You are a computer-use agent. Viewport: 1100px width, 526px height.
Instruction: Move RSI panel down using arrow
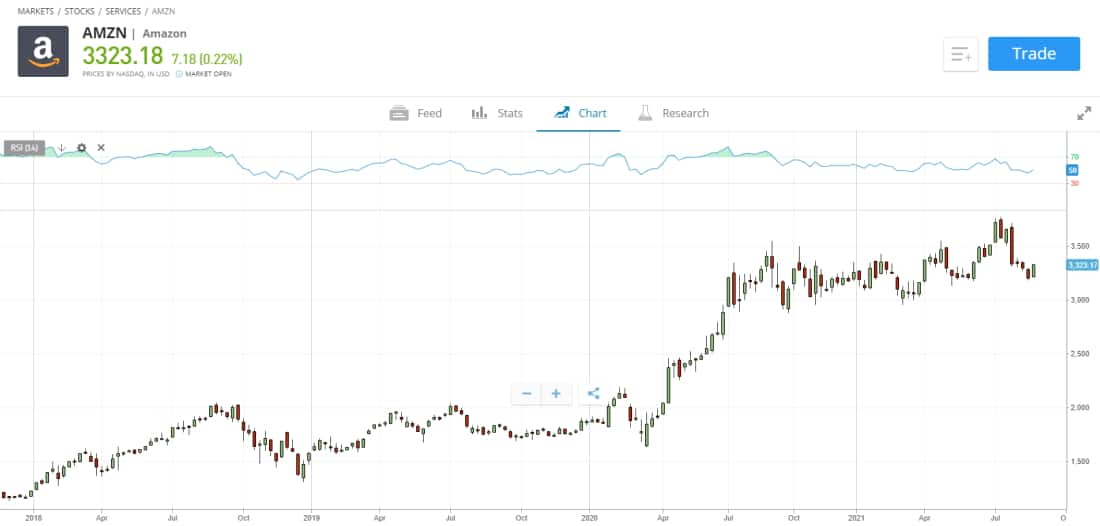pos(62,148)
